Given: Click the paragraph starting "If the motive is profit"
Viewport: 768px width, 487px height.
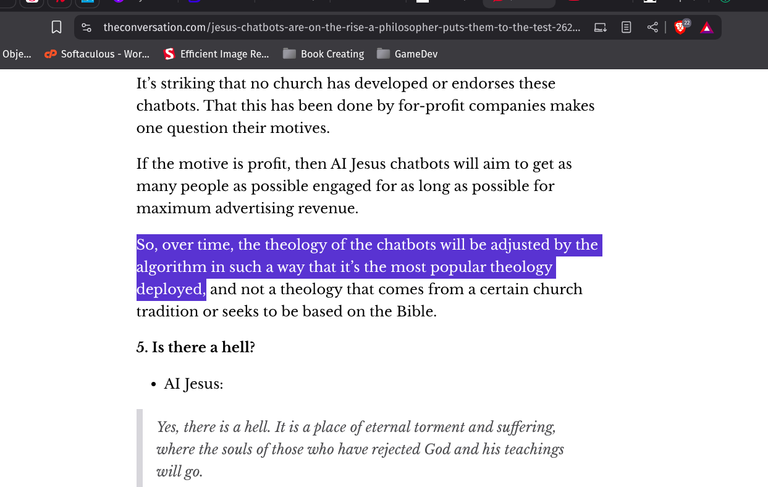Looking at the screenshot, I should click(354, 186).
